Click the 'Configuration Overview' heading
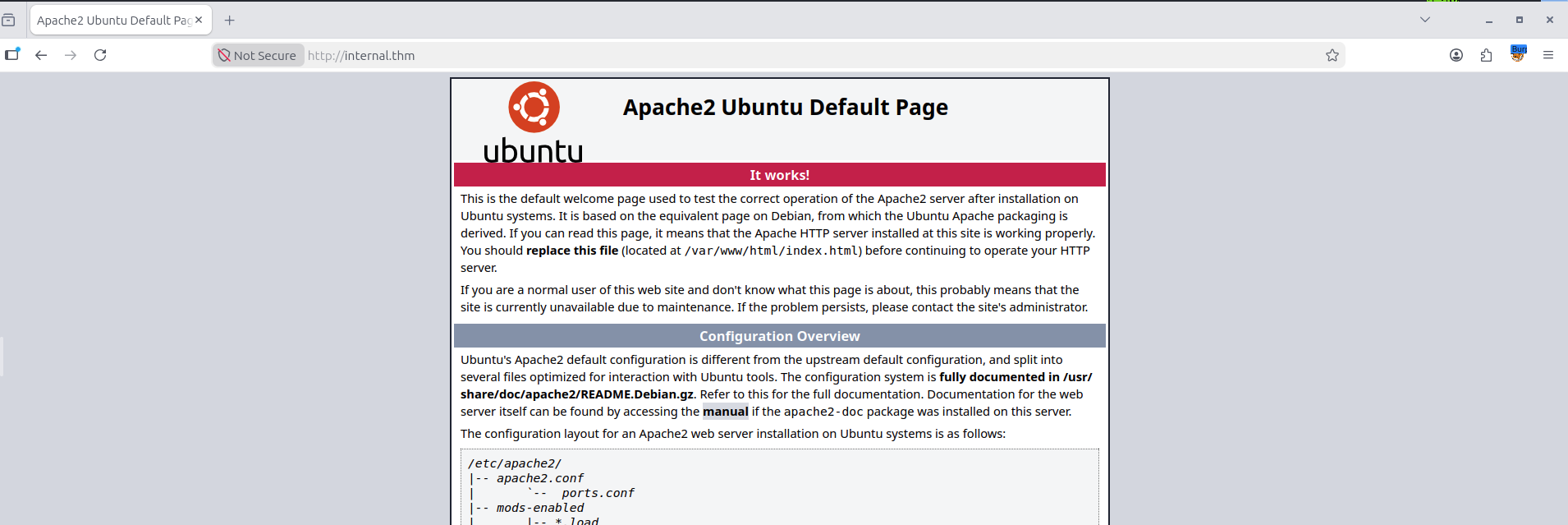The width and height of the screenshot is (1568, 525). pyautogui.click(x=780, y=336)
